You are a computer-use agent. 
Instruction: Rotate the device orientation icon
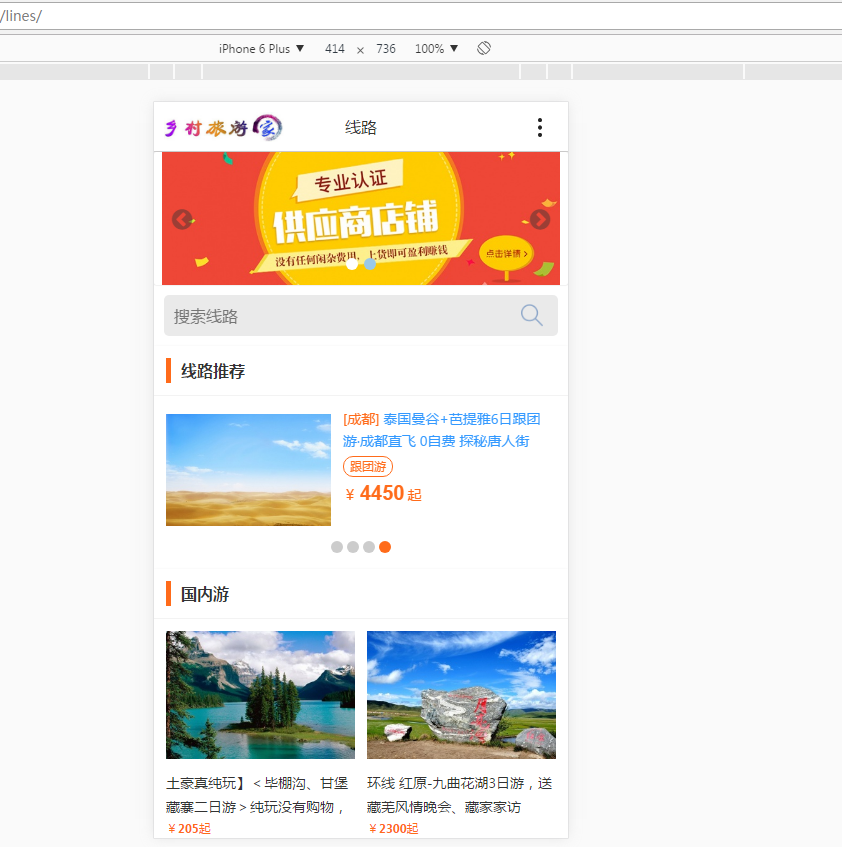484,48
